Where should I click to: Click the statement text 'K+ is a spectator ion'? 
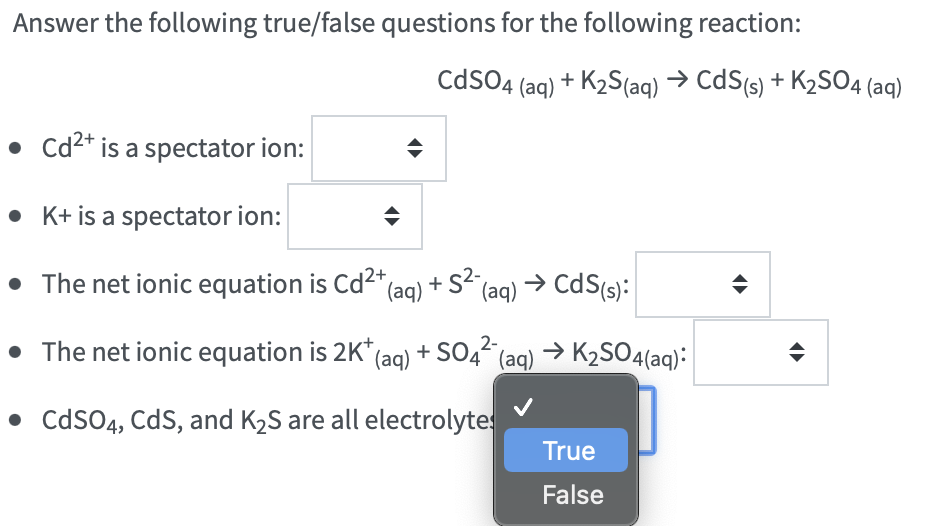(x=161, y=217)
